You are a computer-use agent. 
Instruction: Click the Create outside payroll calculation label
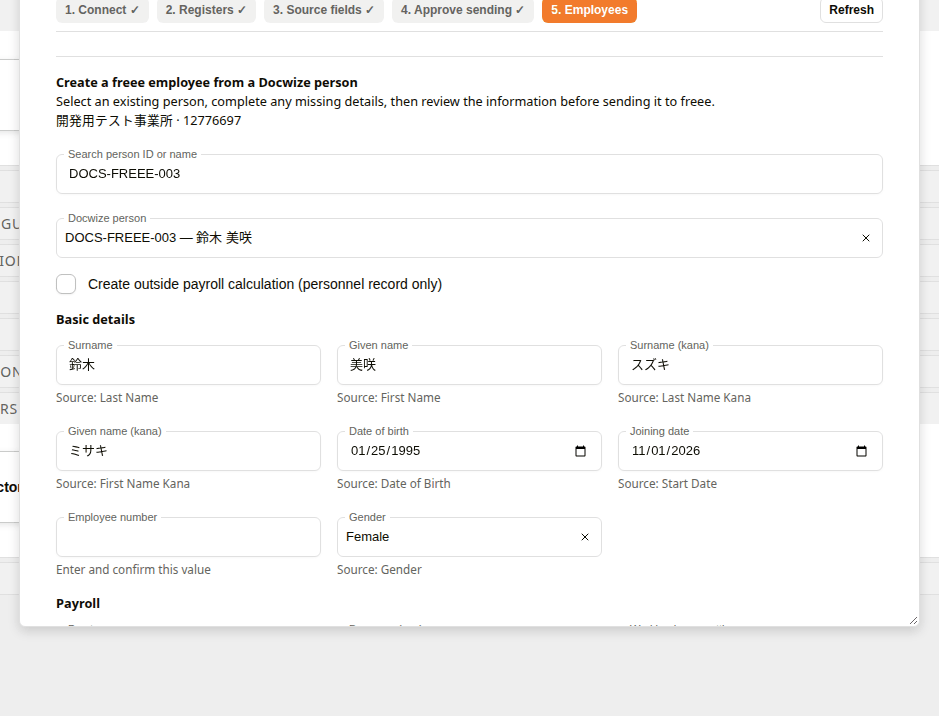pos(265,284)
